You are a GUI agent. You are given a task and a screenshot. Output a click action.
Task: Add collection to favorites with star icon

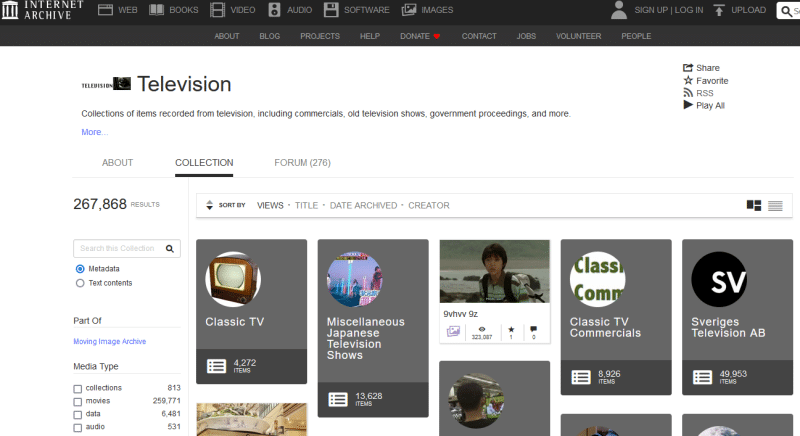tap(688, 80)
